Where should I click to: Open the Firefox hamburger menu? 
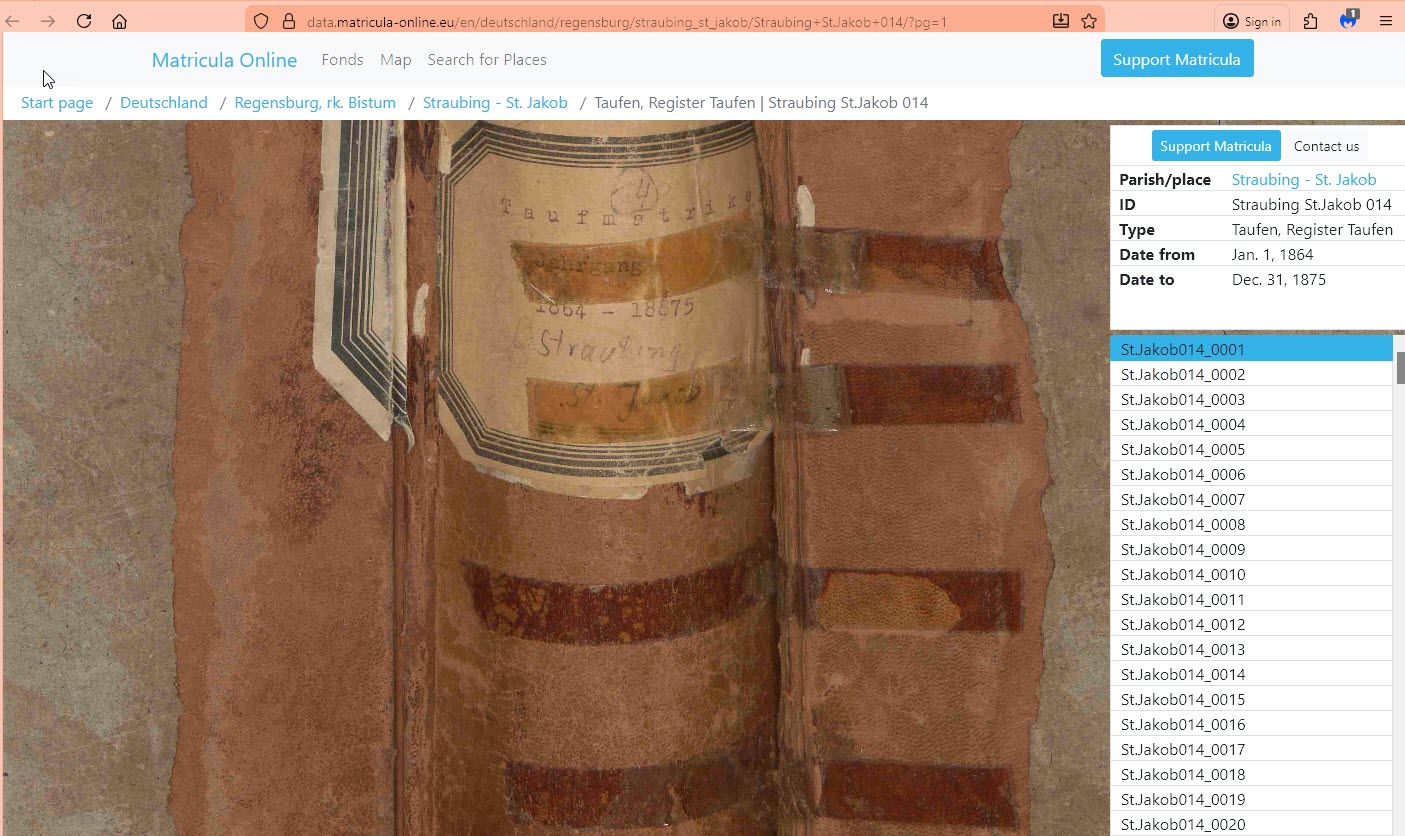coord(1385,21)
